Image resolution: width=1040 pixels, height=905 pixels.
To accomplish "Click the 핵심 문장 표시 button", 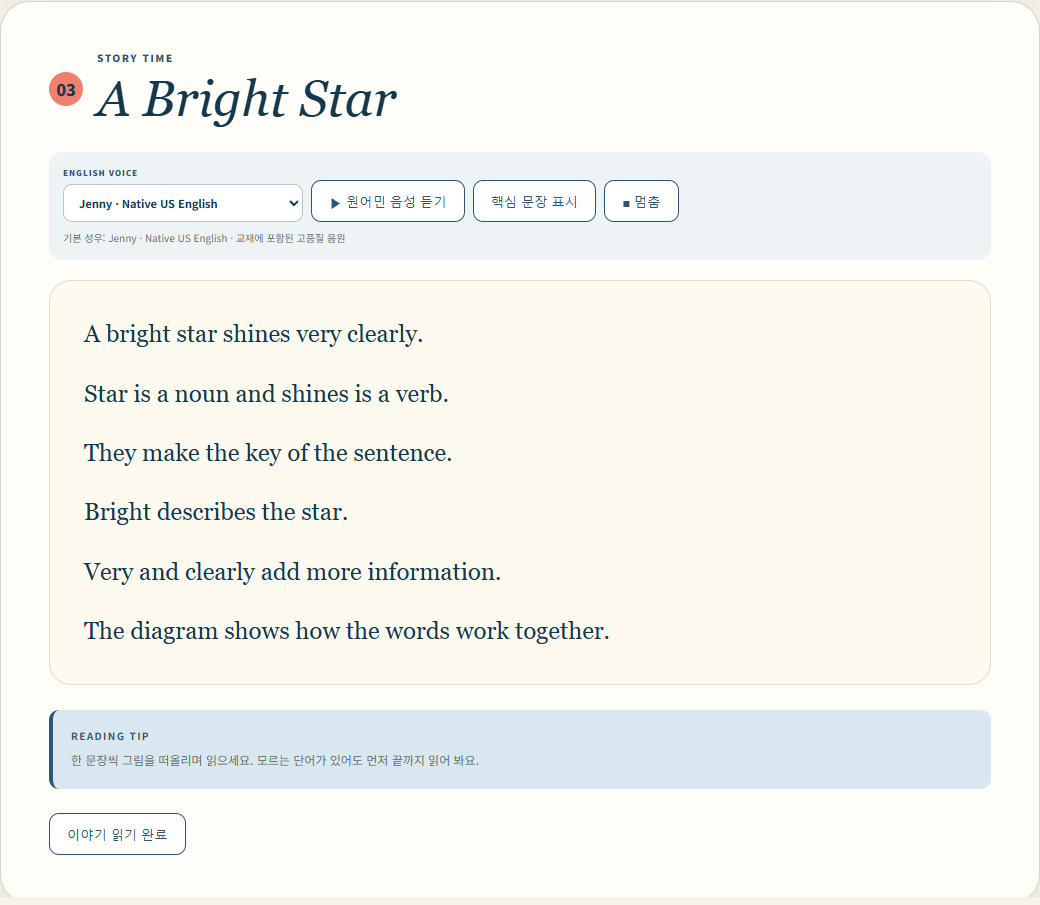I will tap(534, 201).
